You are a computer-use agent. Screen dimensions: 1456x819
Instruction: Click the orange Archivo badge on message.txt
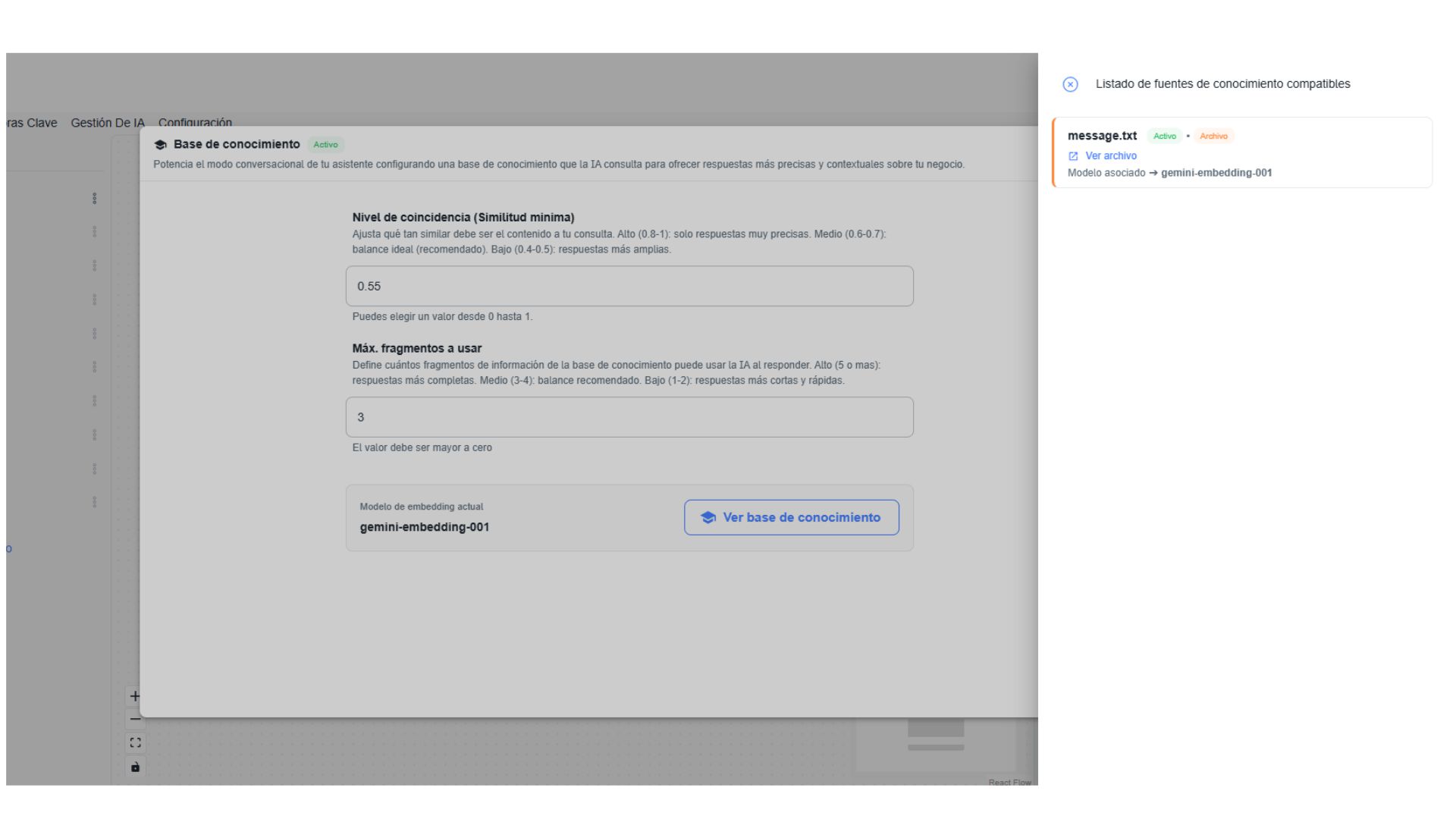[1213, 136]
